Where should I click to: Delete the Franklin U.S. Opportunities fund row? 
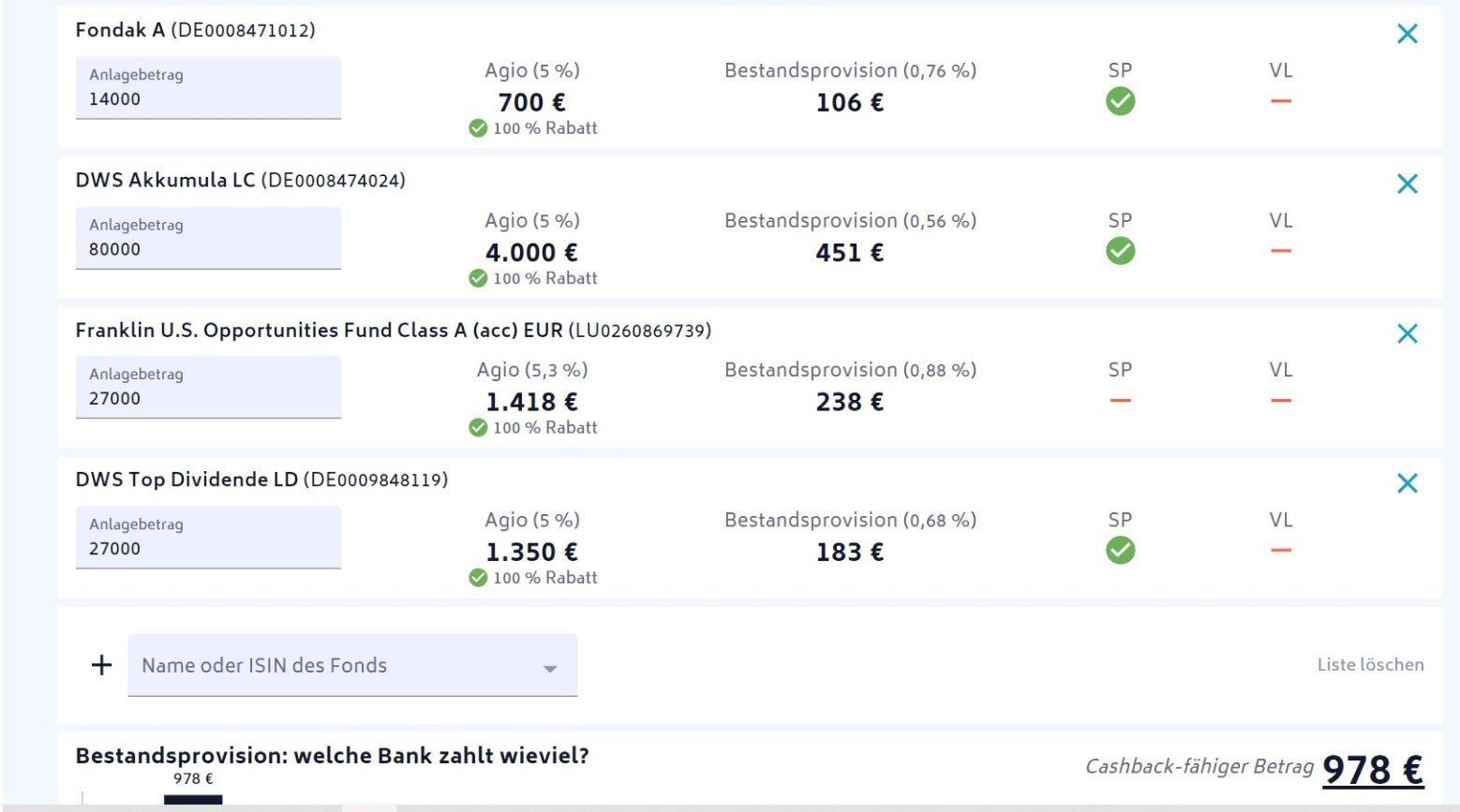point(1407,333)
